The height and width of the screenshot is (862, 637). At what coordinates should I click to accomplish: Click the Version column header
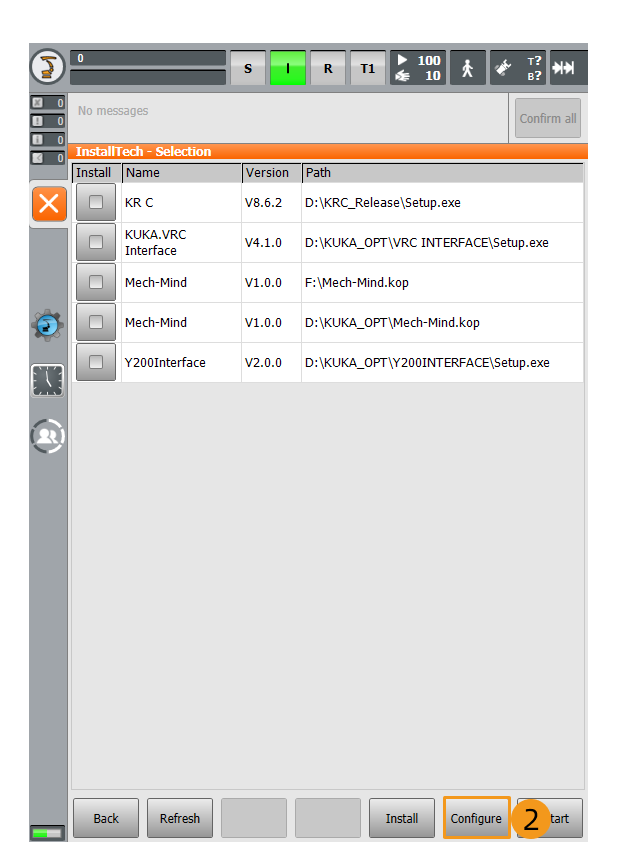pyautogui.click(x=272, y=173)
